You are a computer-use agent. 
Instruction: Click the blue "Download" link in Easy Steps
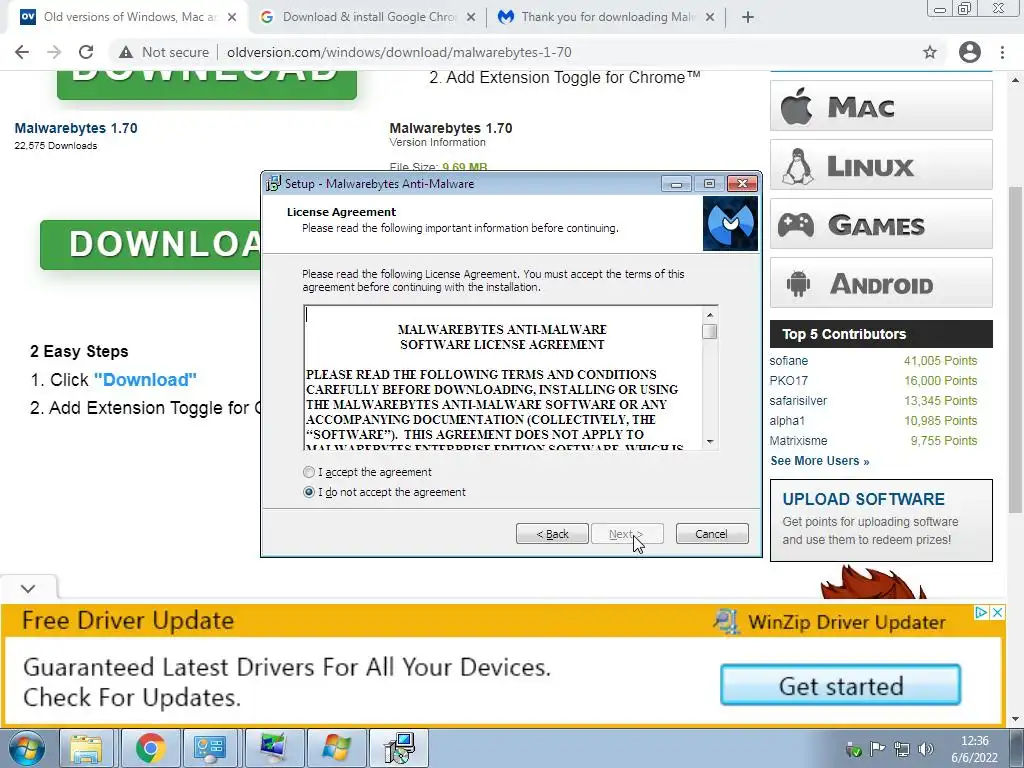tap(145, 380)
